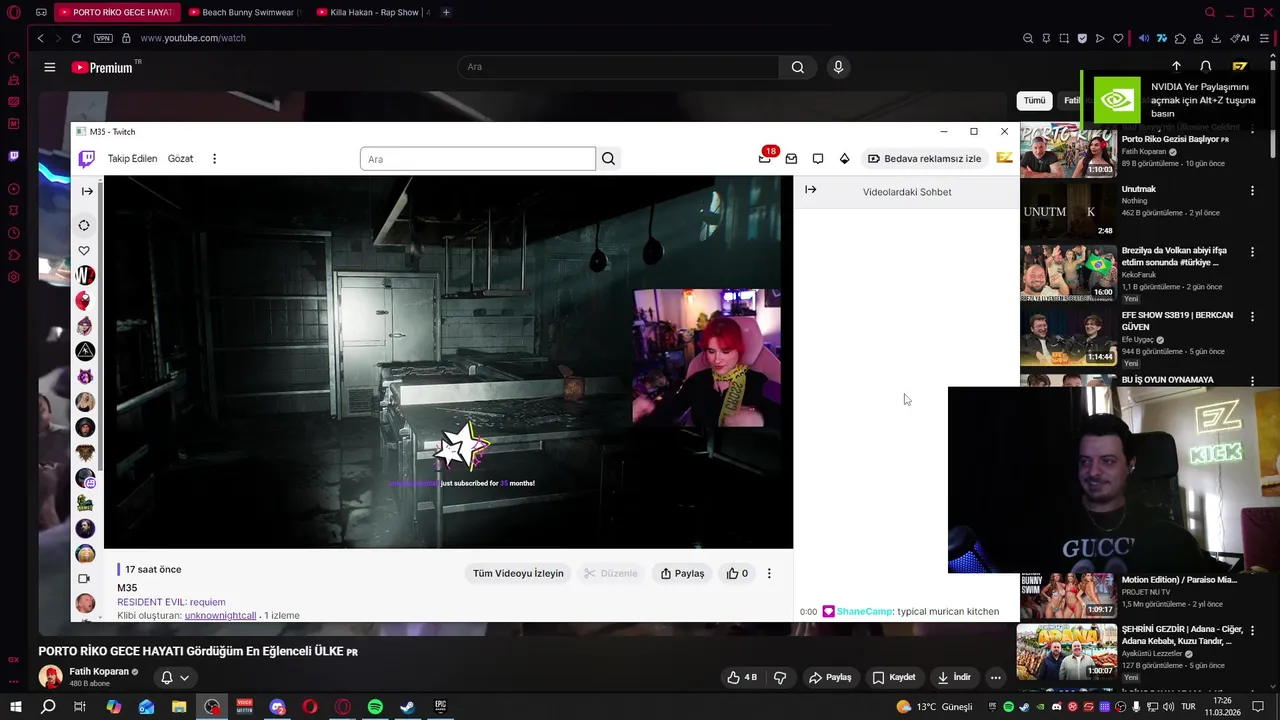This screenshot has height=720, width=1280.
Task: Click the camera icon in Twitch sidebar
Action: pyautogui.click(x=84, y=578)
